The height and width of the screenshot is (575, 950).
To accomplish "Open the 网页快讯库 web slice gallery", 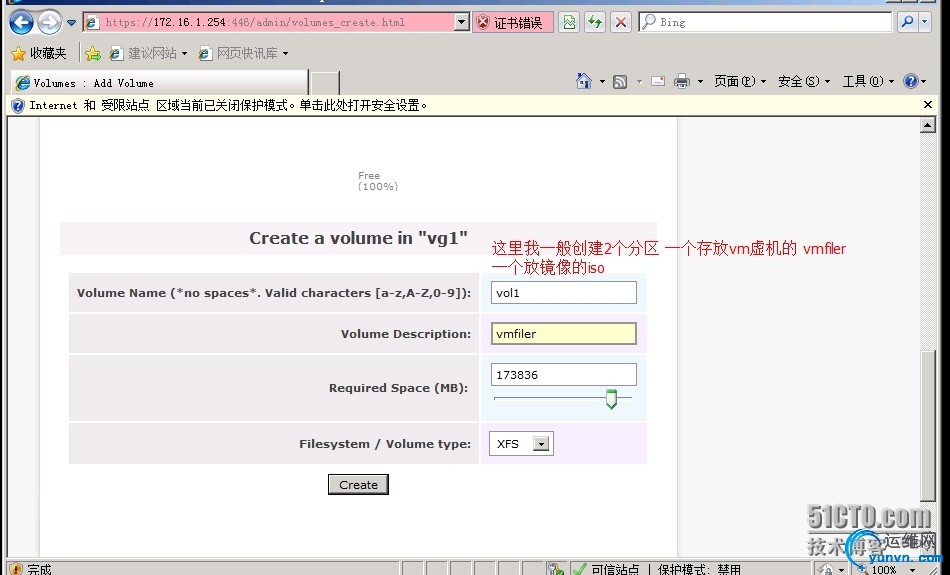I will click(x=243, y=53).
